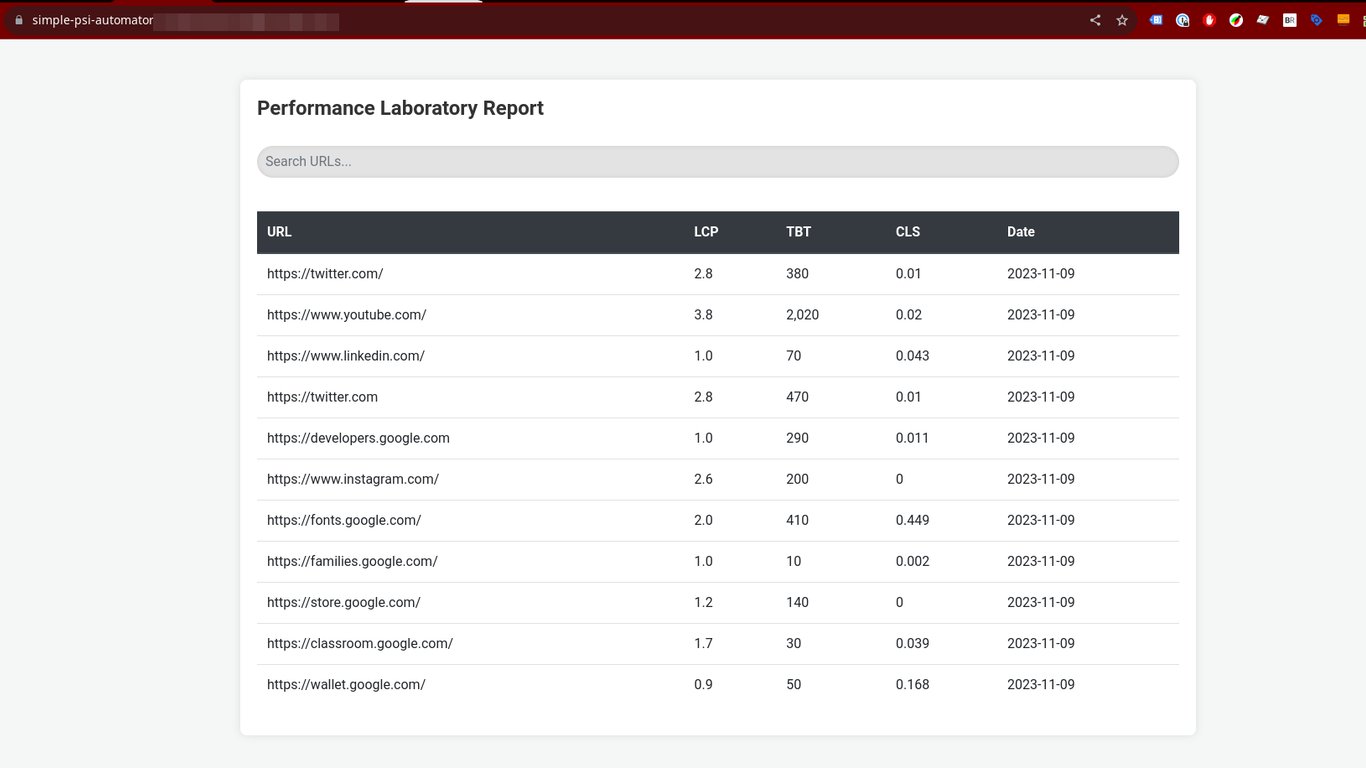Viewport: 1366px width, 768px height.
Task: Open the https://twitter.com/ link
Action: 325,273
